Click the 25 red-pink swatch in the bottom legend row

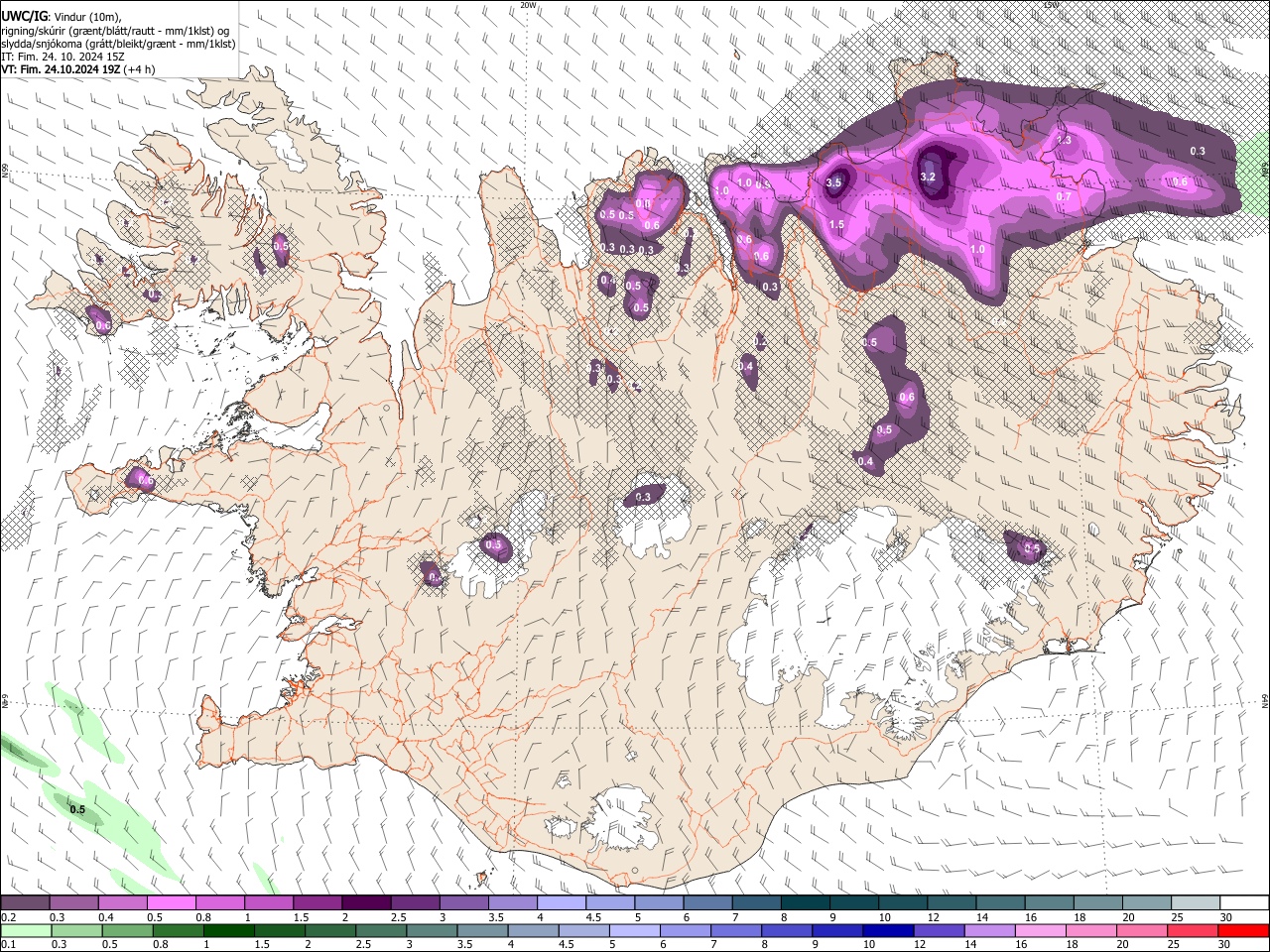(x=1193, y=930)
